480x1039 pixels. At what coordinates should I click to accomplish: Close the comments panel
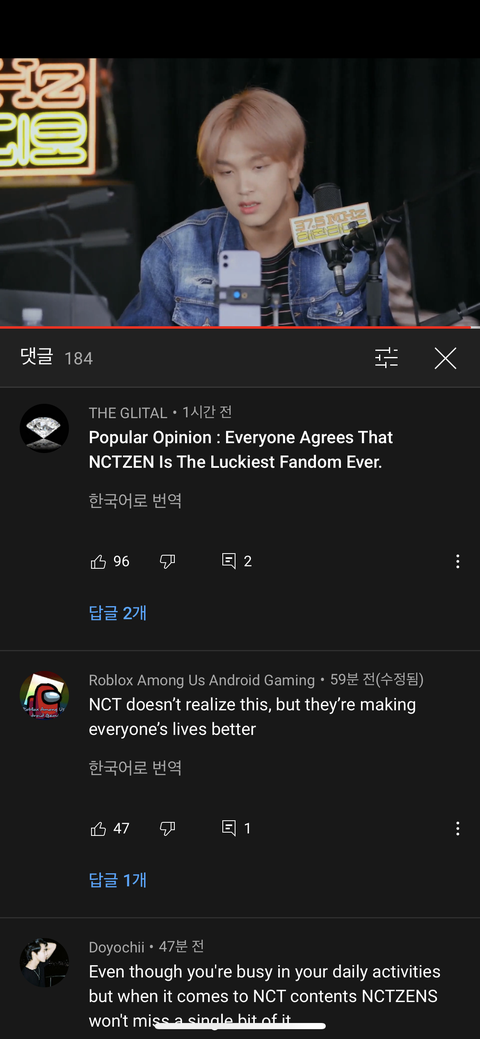(446, 358)
